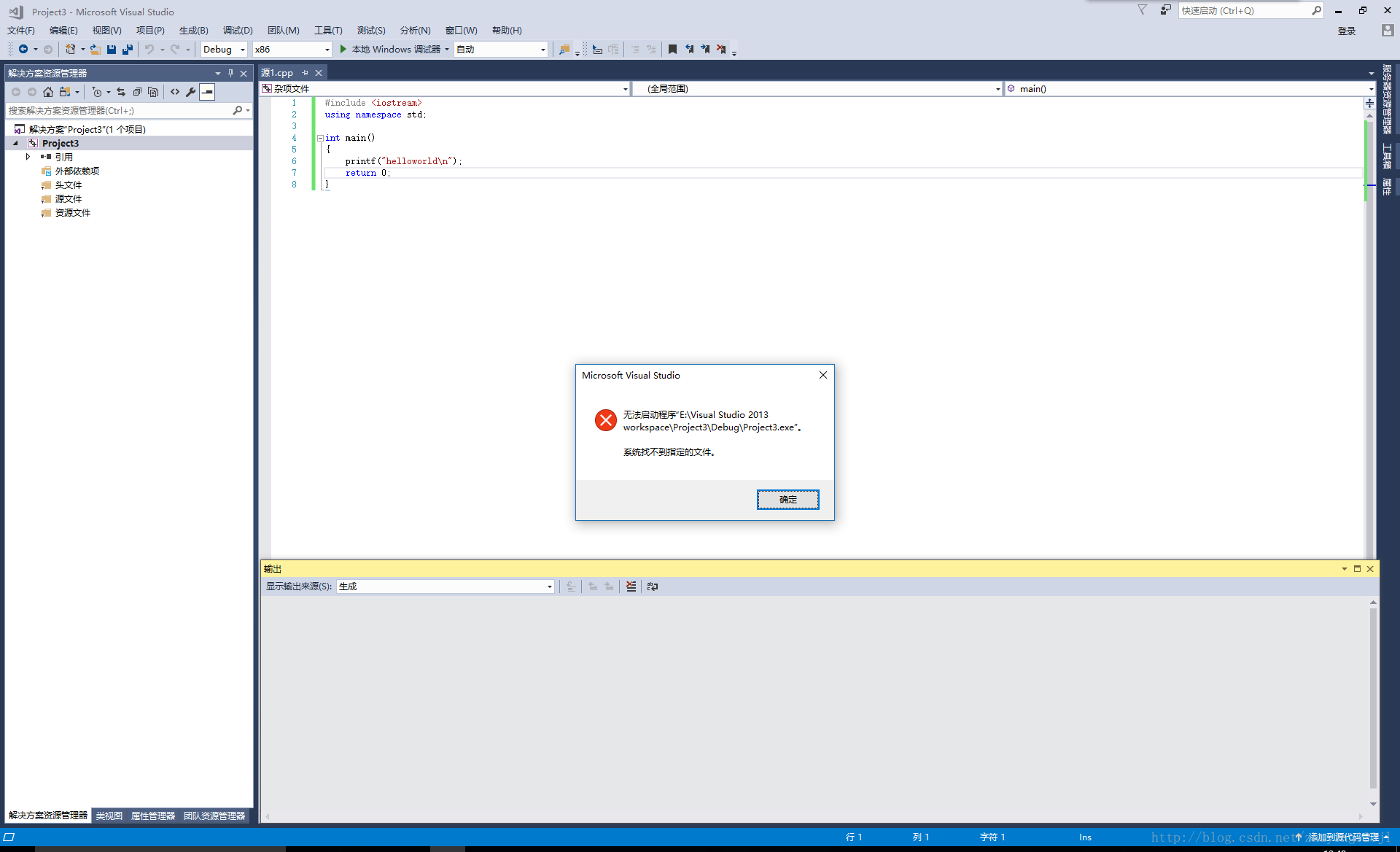Viewport: 1400px width, 852px height.
Task: Click the quick launch search magnifier icon
Action: (x=1316, y=10)
